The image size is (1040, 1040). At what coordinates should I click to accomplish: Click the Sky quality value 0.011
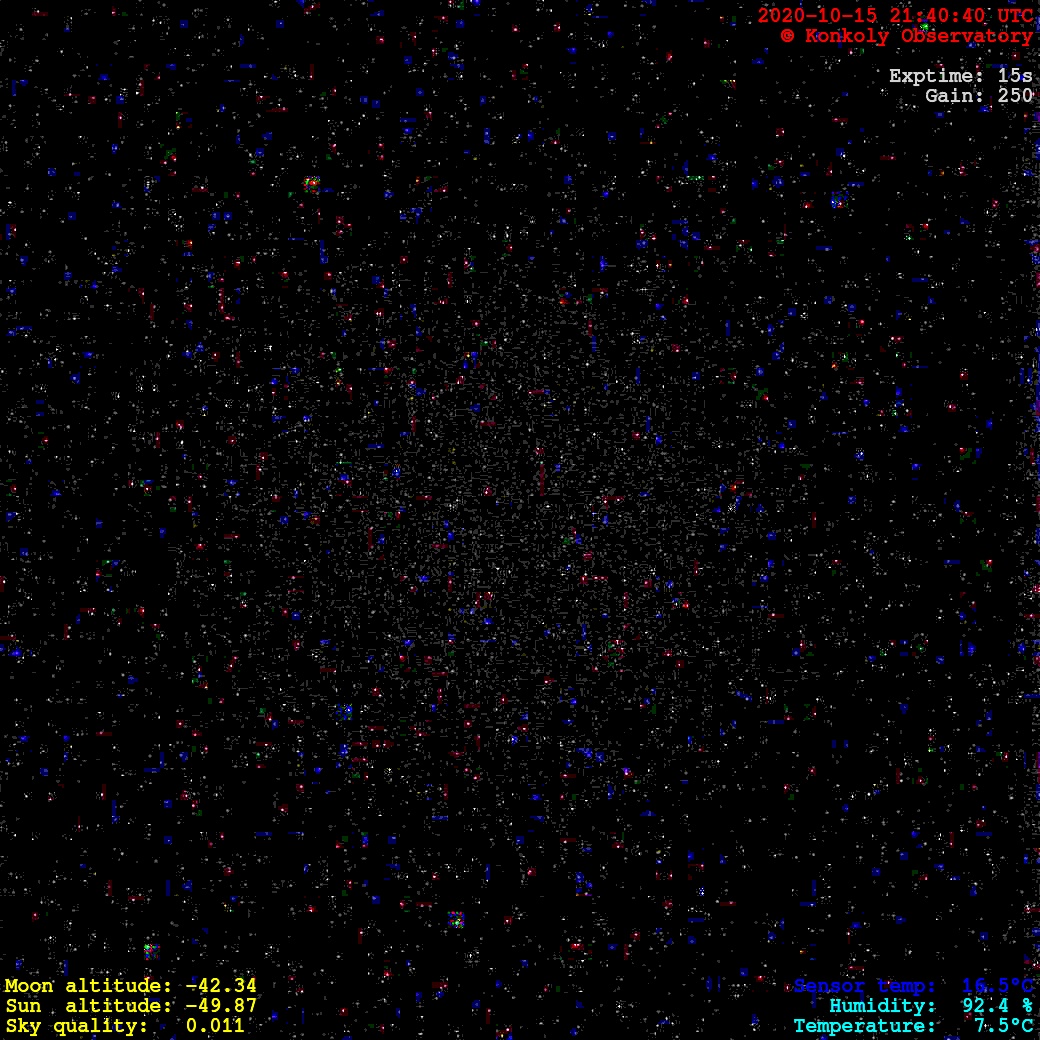[x=215, y=1026]
